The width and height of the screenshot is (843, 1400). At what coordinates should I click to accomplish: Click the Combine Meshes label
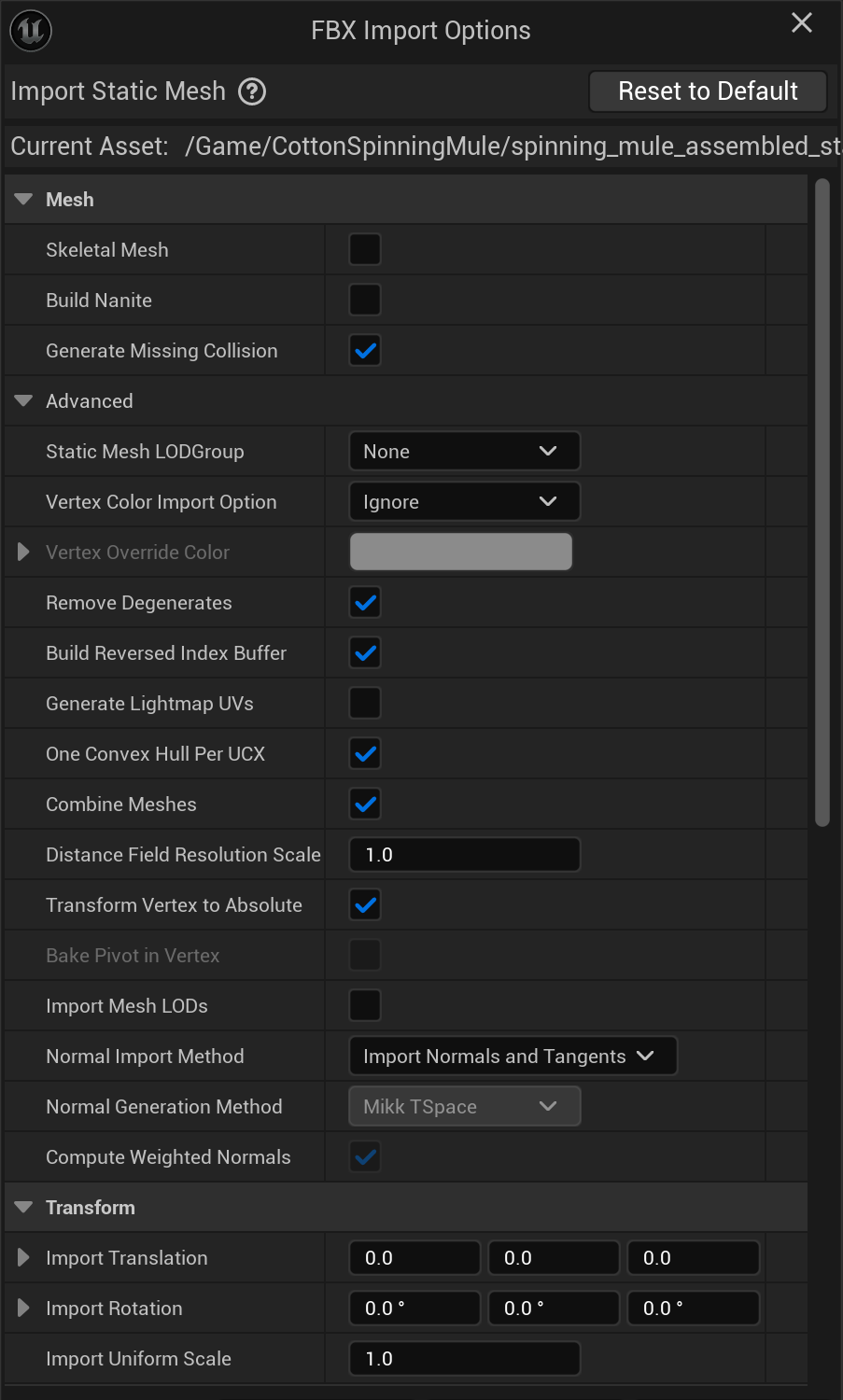point(121,805)
